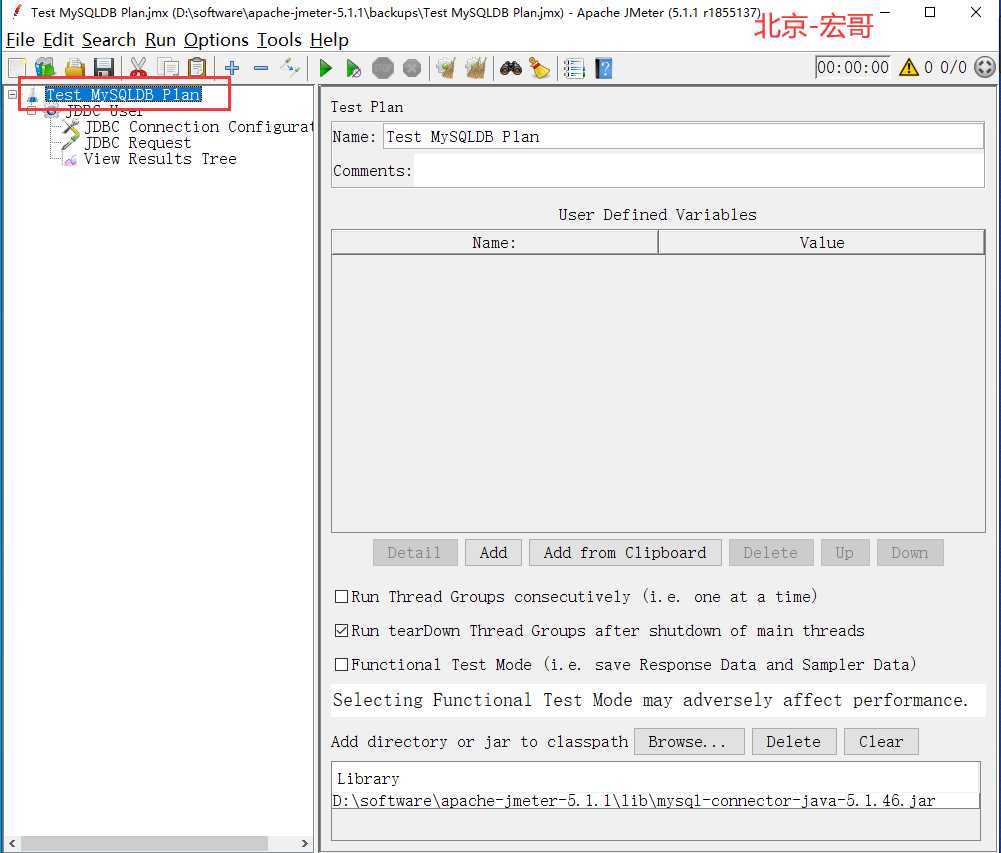Click the horizontal scrollbar thumb under tree
1001x853 pixels.
(x=144, y=843)
